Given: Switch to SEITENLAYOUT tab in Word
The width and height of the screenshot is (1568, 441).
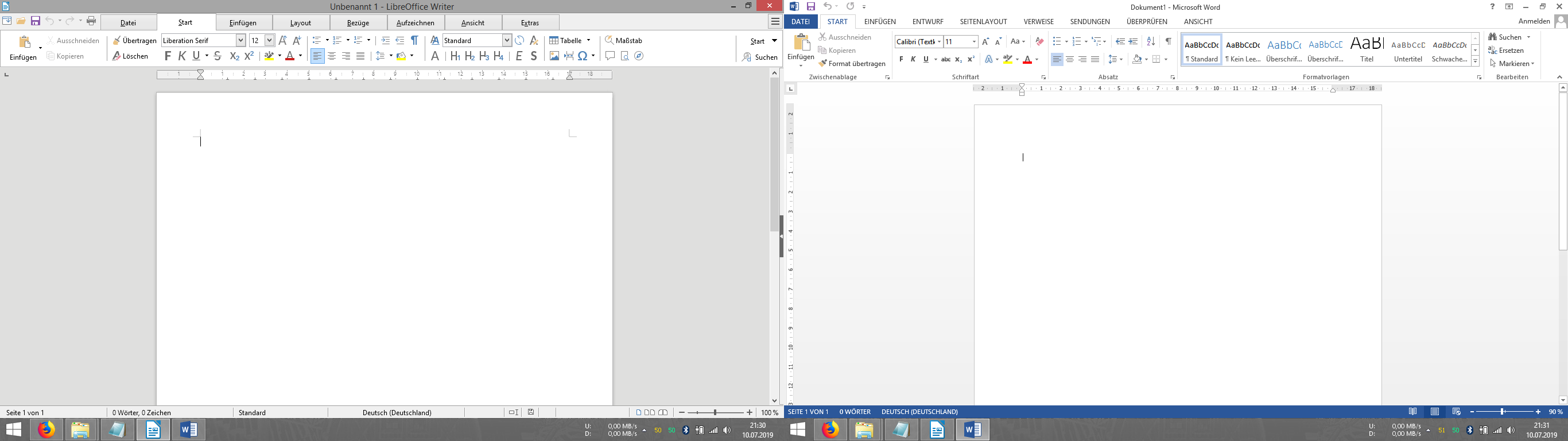Looking at the screenshot, I should point(984,21).
